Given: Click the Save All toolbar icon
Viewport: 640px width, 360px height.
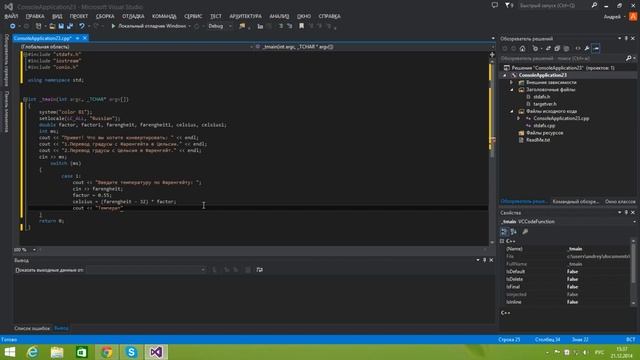Looking at the screenshot, I should [x=70, y=26].
